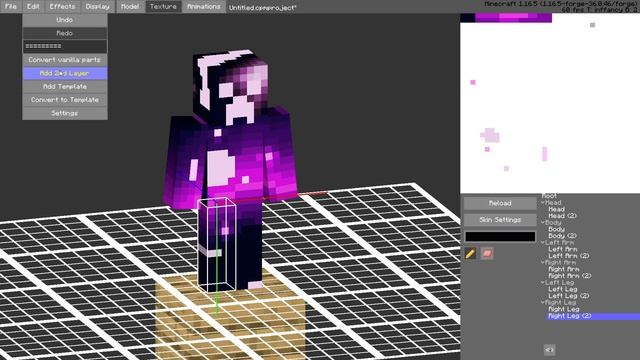Choose Redo from the Edit menu
This screenshot has height=360, width=640.
(64, 33)
